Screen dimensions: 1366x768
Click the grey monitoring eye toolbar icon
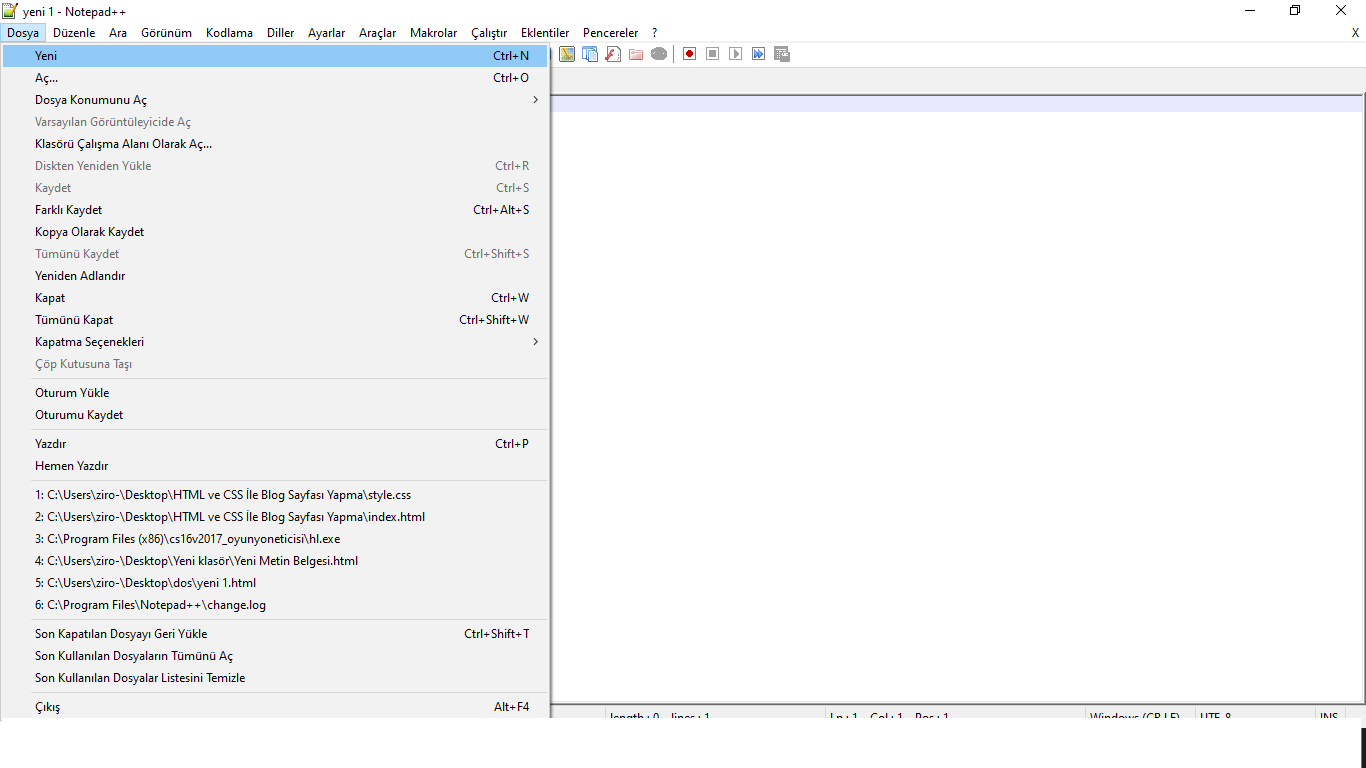(x=659, y=54)
